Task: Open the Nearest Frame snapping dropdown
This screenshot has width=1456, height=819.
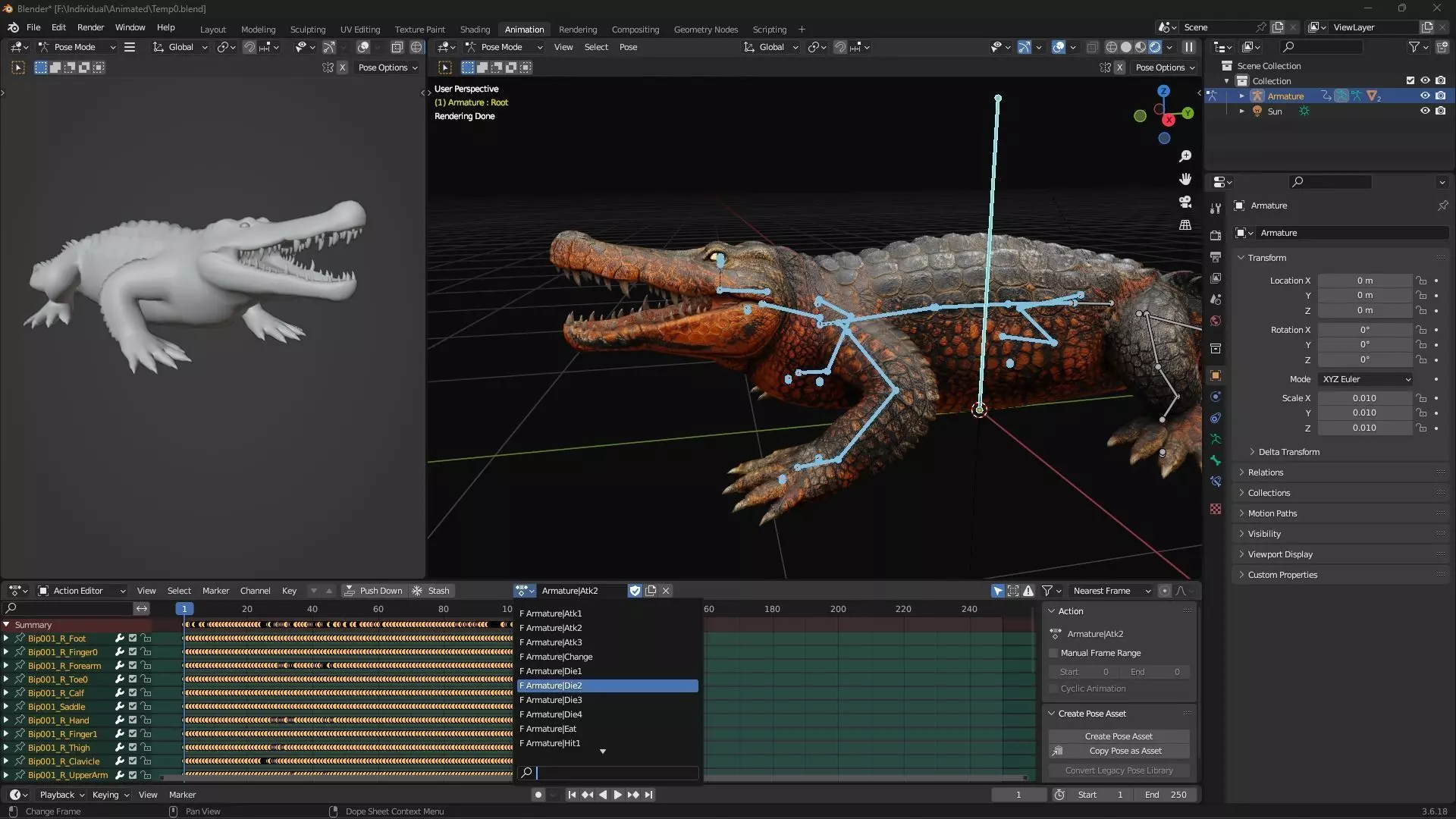Action: pyautogui.click(x=1111, y=591)
